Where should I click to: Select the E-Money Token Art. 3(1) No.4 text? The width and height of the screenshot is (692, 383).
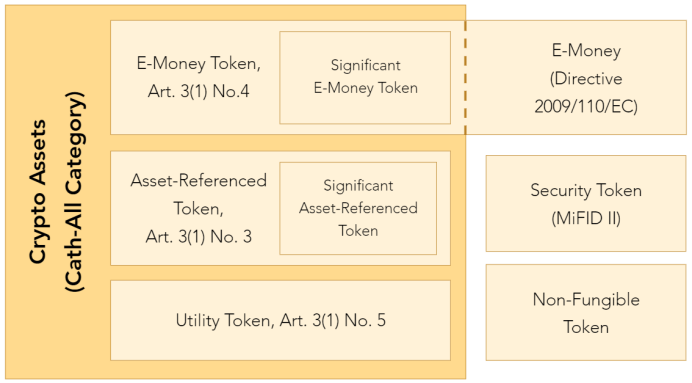[199, 77]
